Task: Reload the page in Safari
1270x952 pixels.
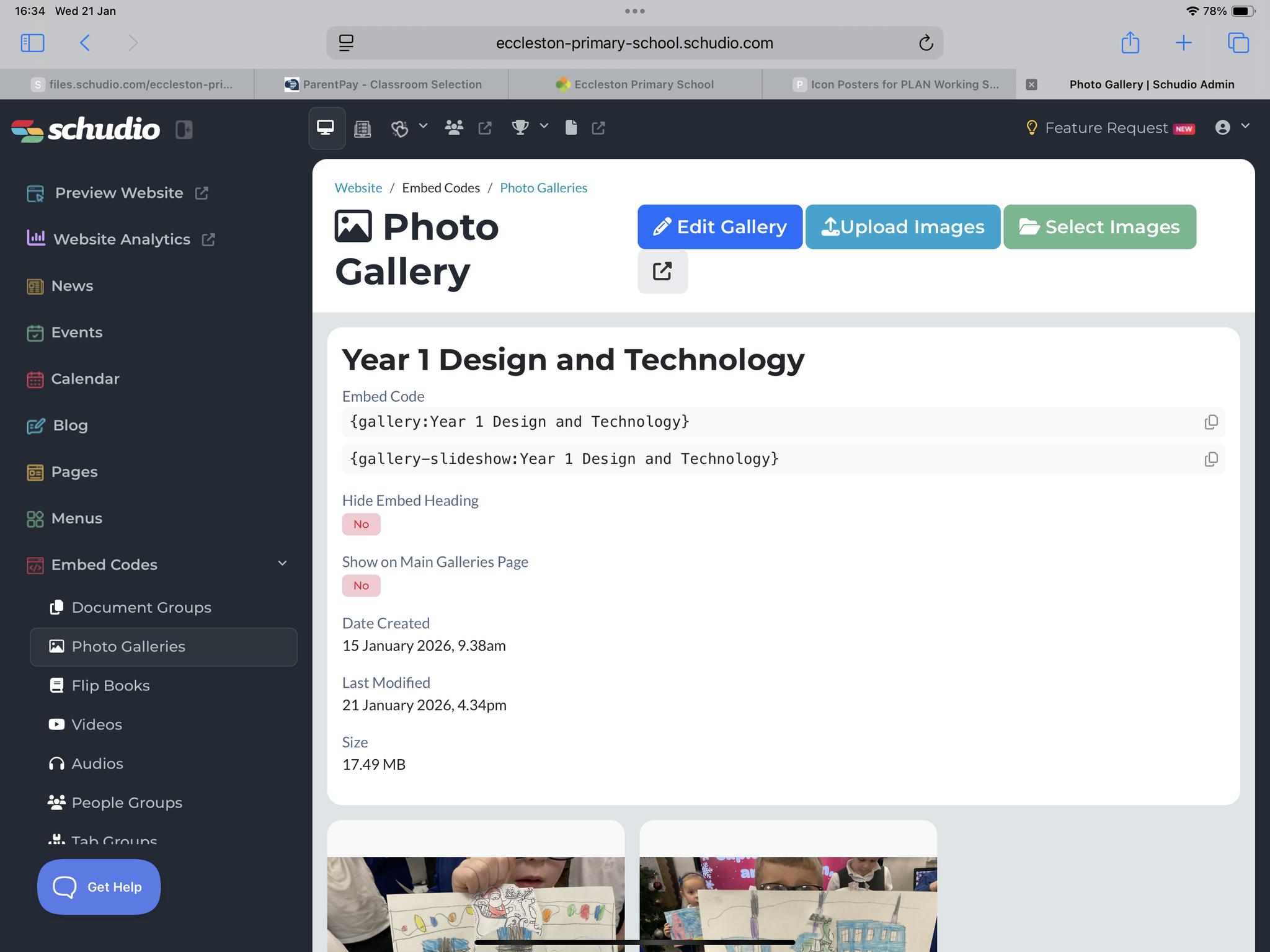Action: [x=925, y=43]
